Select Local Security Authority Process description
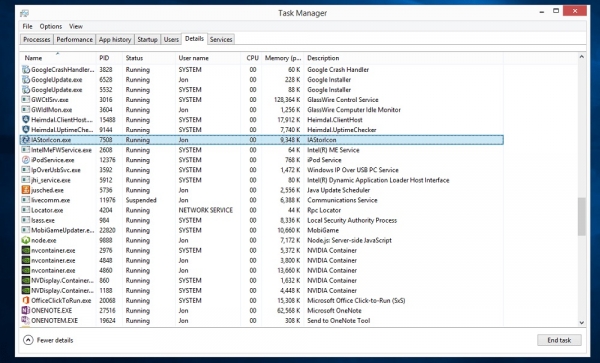Image resolution: width=600 pixels, height=363 pixels. tap(352, 220)
